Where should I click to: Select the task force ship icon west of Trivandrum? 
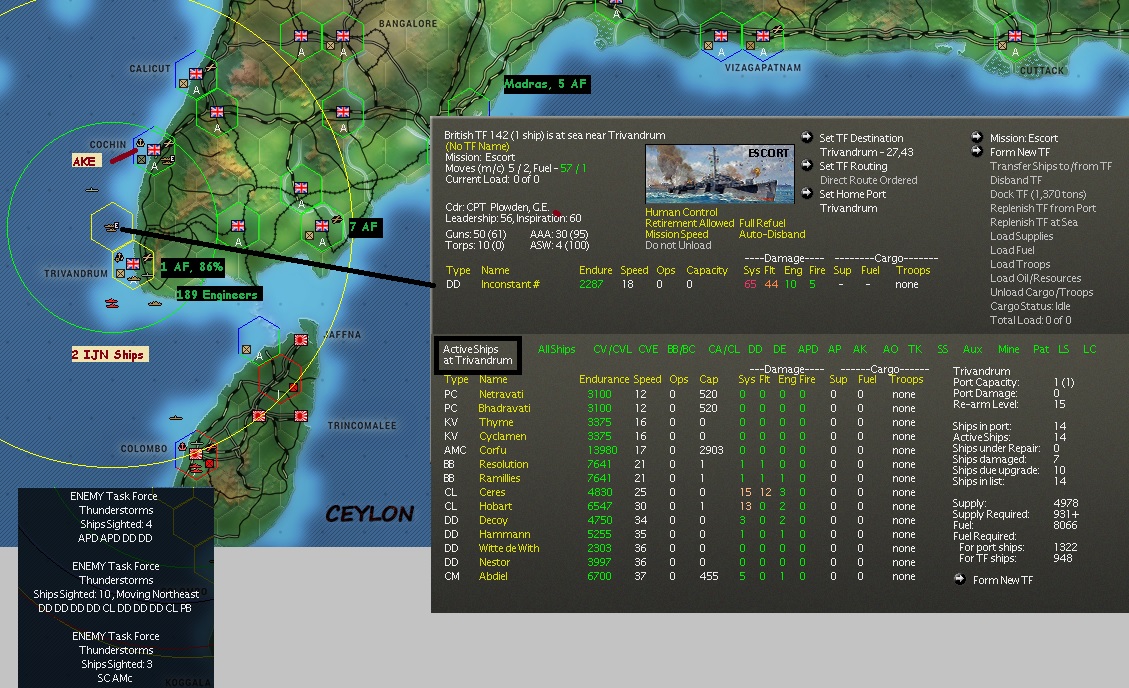[x=111, y=227]
